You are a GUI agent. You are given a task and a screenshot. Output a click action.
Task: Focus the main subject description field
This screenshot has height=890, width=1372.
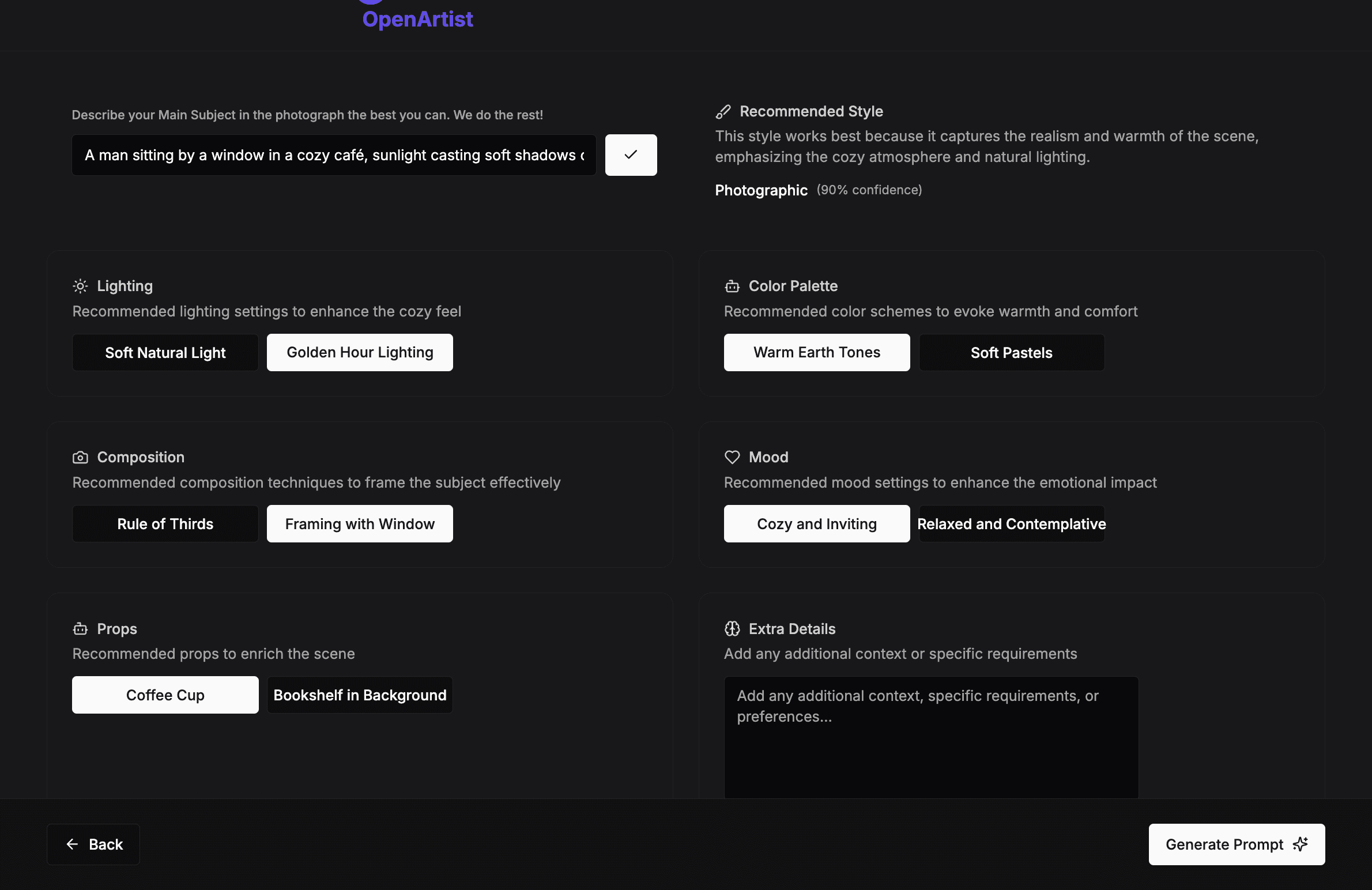(x=334, y=154)
